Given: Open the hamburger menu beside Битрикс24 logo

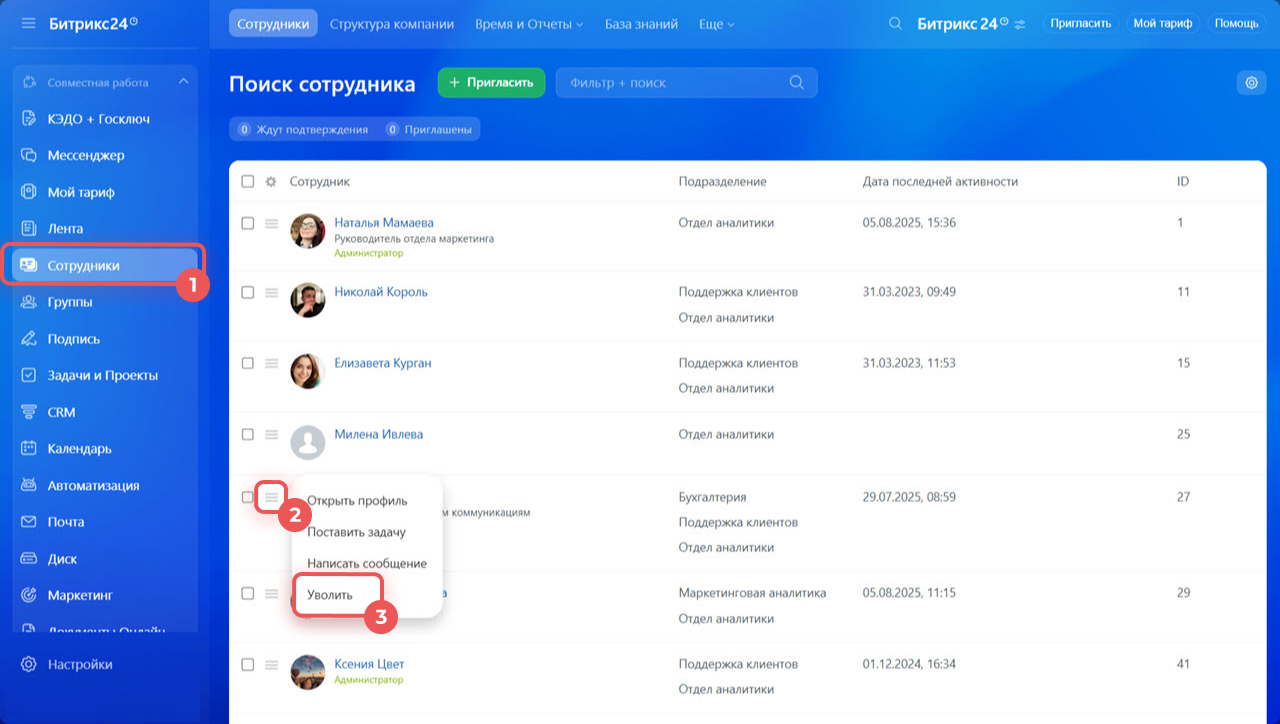Looking at the screenshot, I should click(28, 22).
